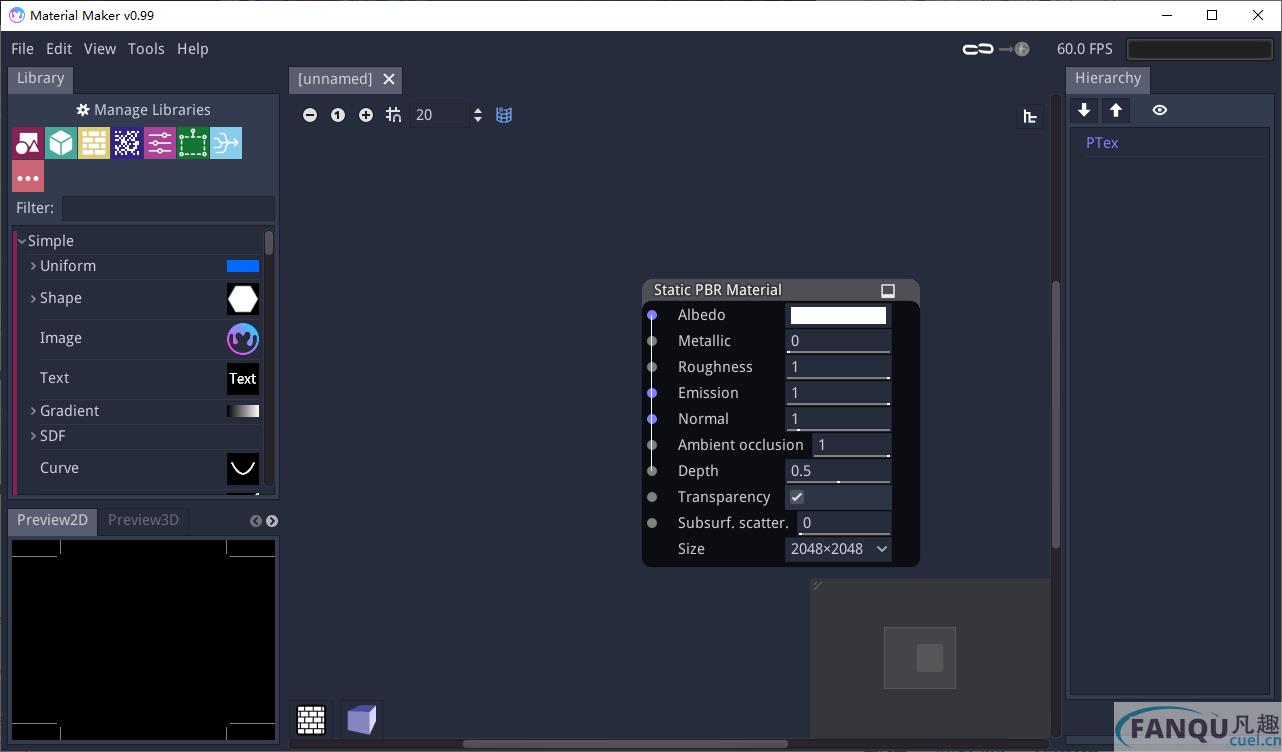This screenshot has width=1282, height=752.
Task: Expand the Gradient library item
Action: pos(34,411)
